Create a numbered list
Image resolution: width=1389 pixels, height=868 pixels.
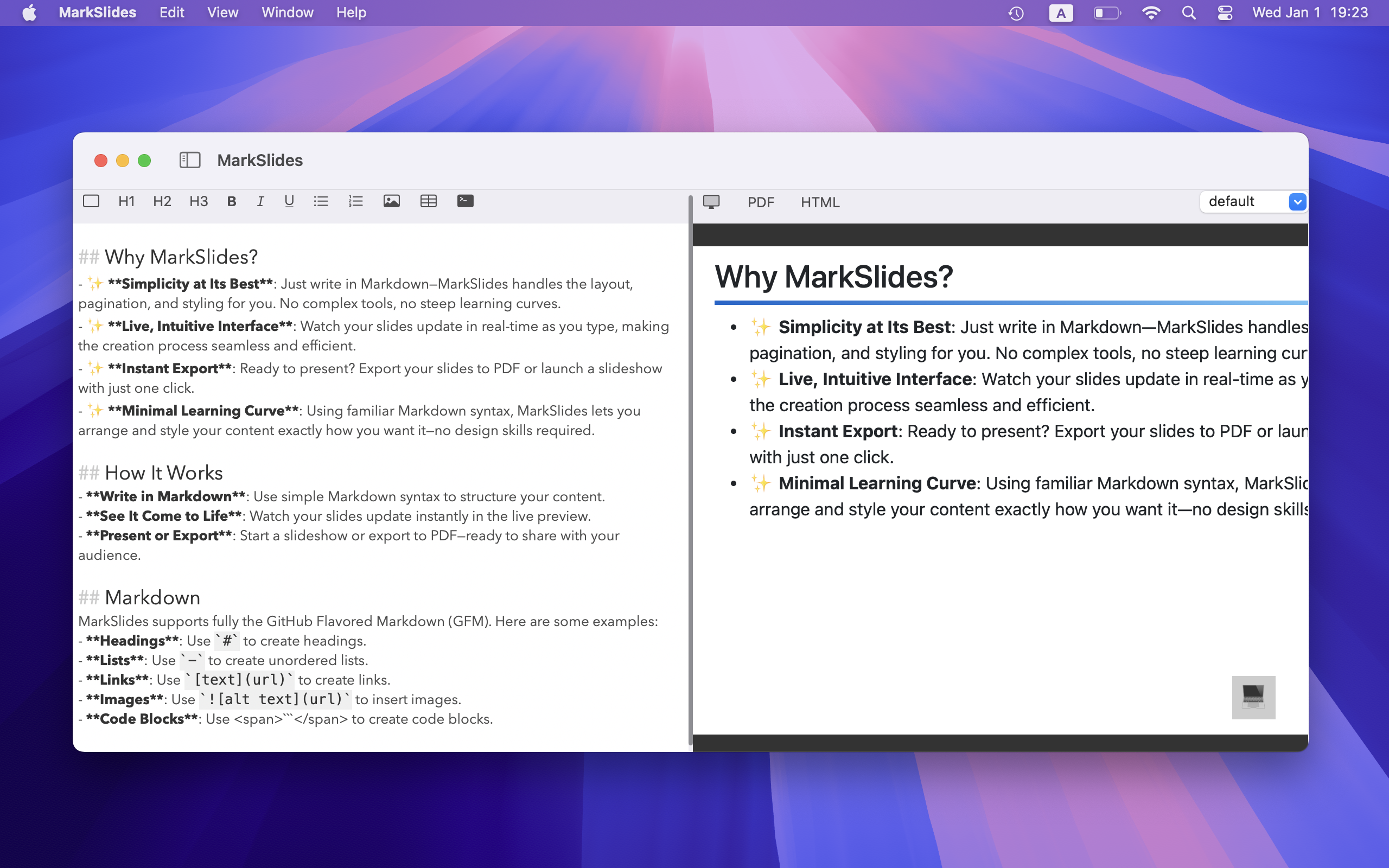coord(355,201)
